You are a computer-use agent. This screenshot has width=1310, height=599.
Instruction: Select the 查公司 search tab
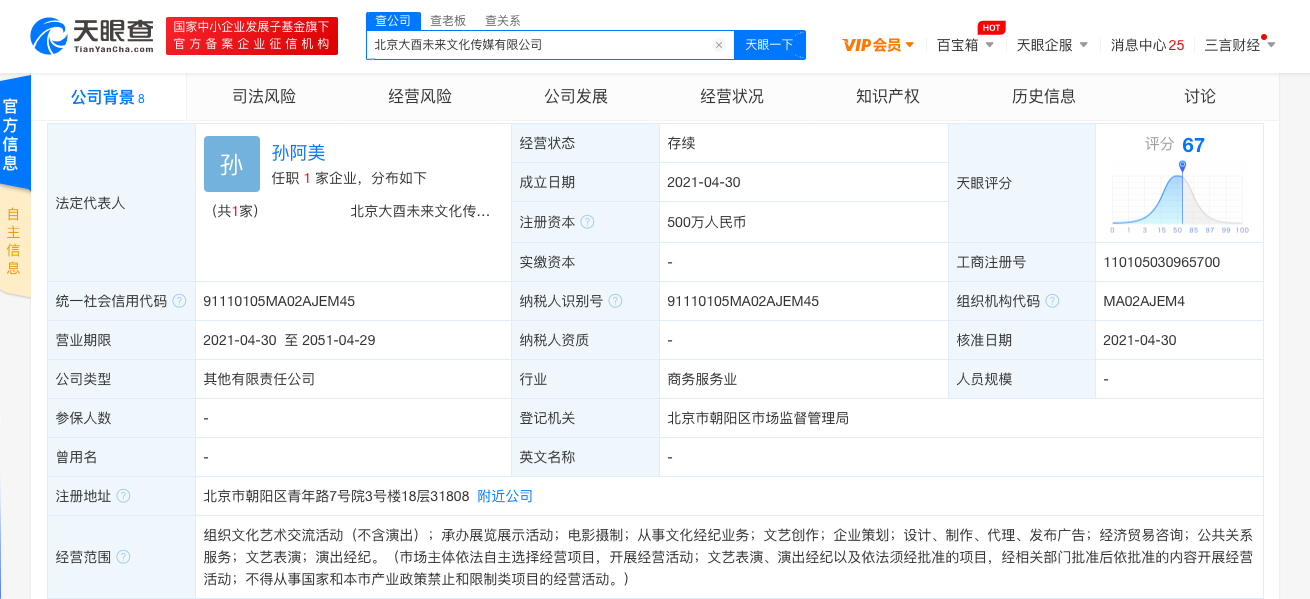tap(391, 20)
